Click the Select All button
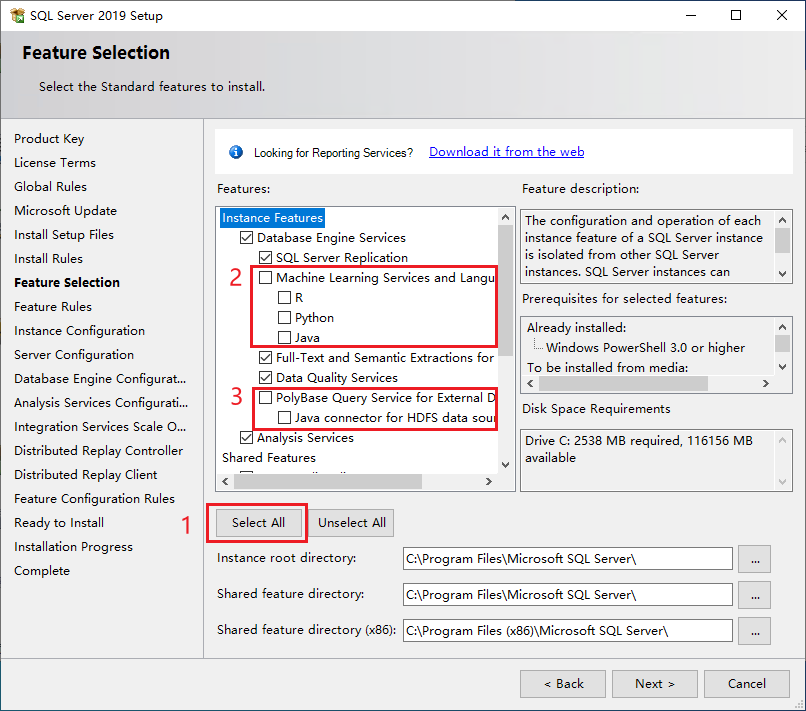The width and height of the screenshot is (806, 711). point(259,523)
